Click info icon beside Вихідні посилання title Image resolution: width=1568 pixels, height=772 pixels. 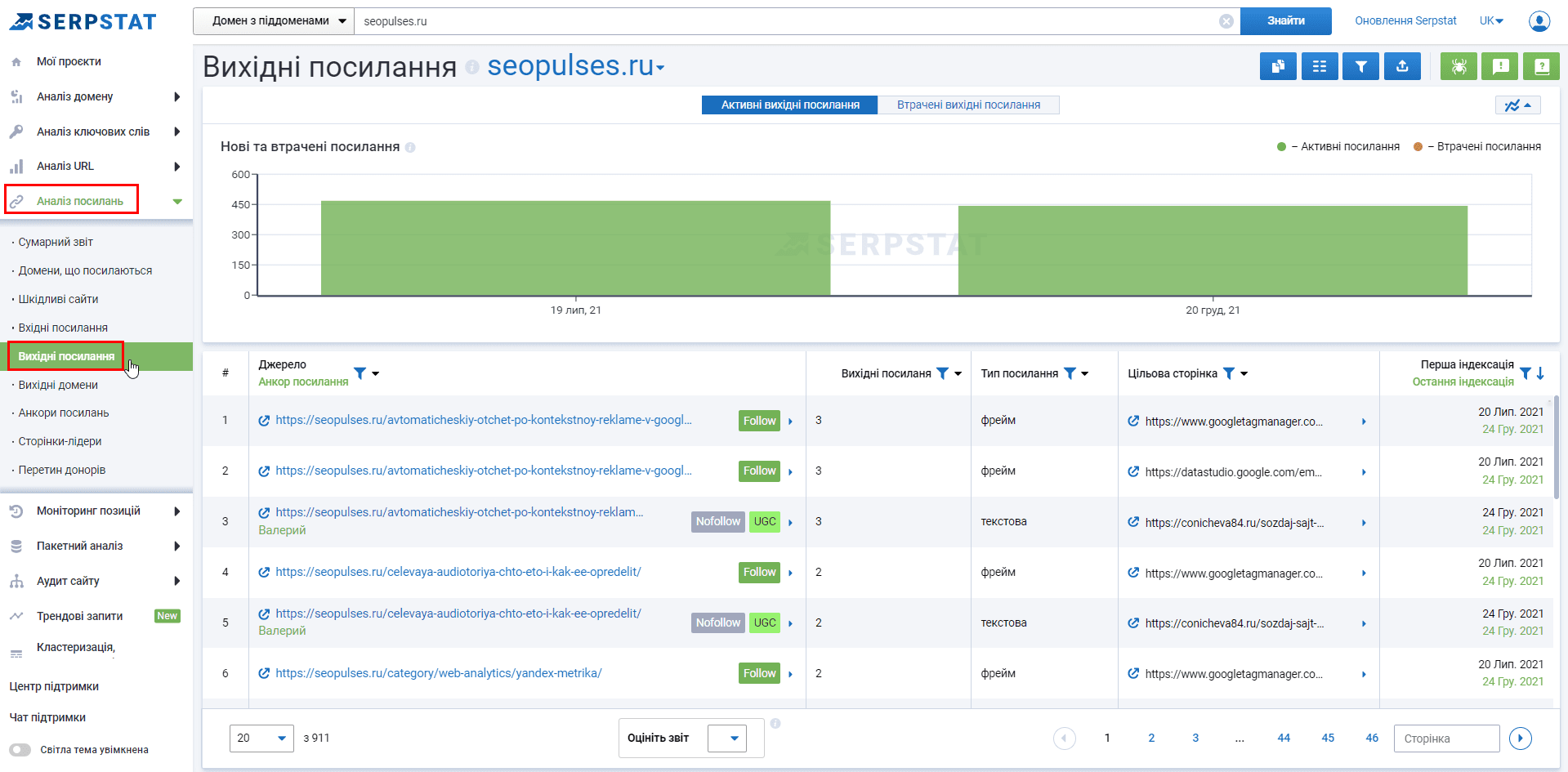pyautogui.click(x=472, y=67)
